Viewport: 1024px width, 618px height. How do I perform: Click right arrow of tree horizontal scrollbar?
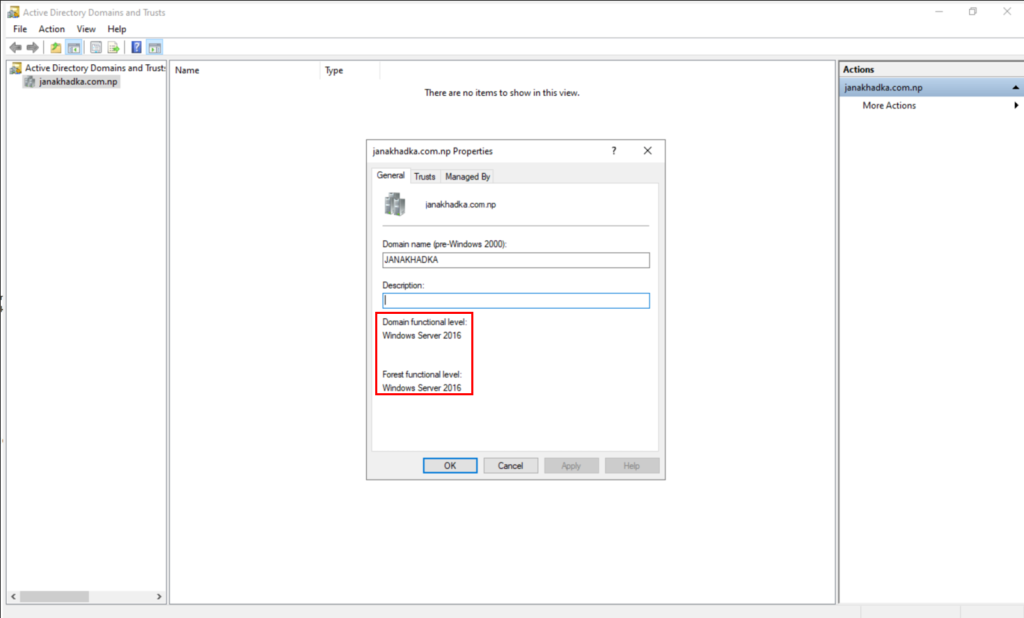[159, 596]
